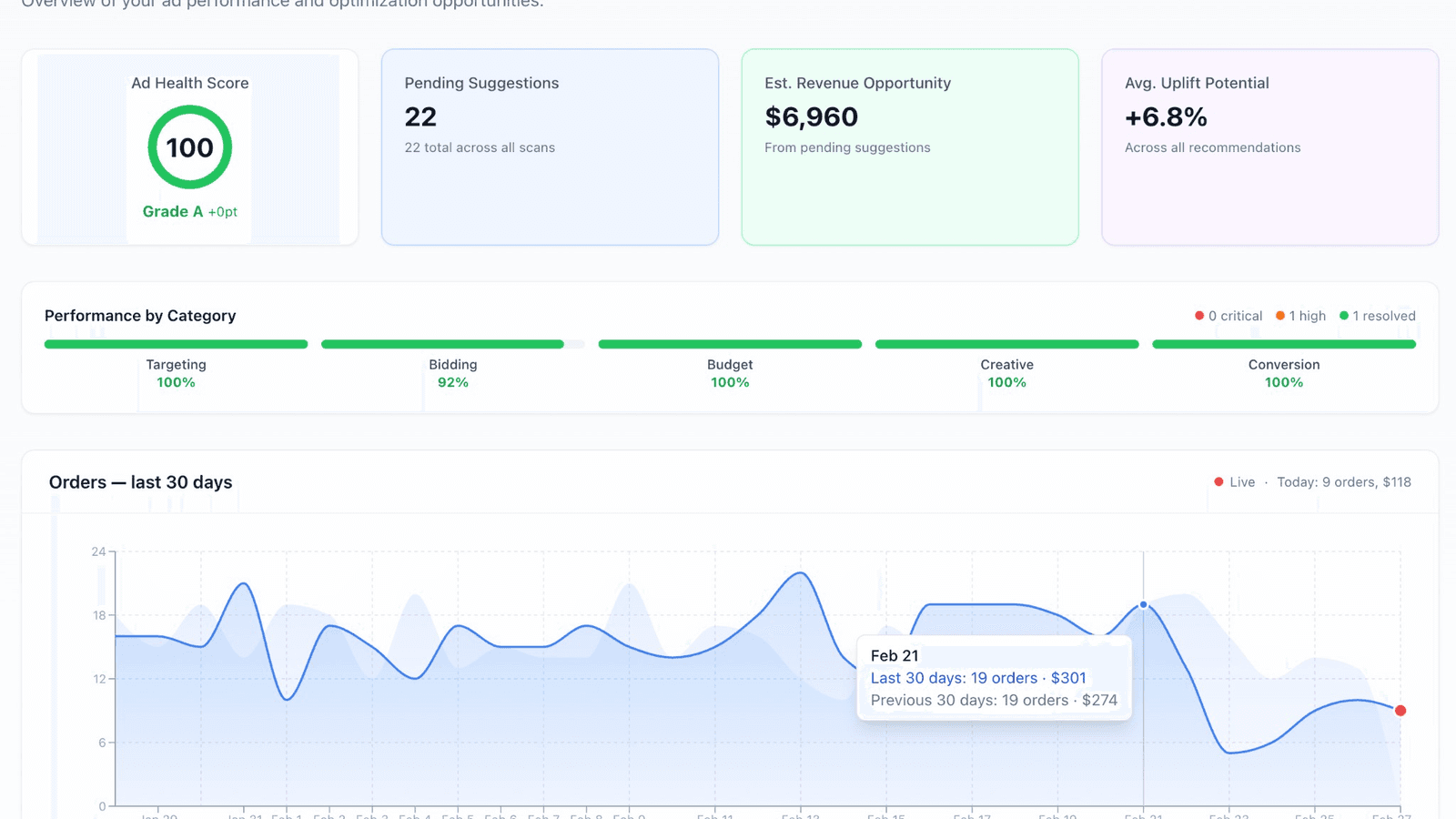This screenshot has width=1456, height=819.
Task: Click 'Previous 30 days: 19 orders · $274' line
Action: pos(994,700)
